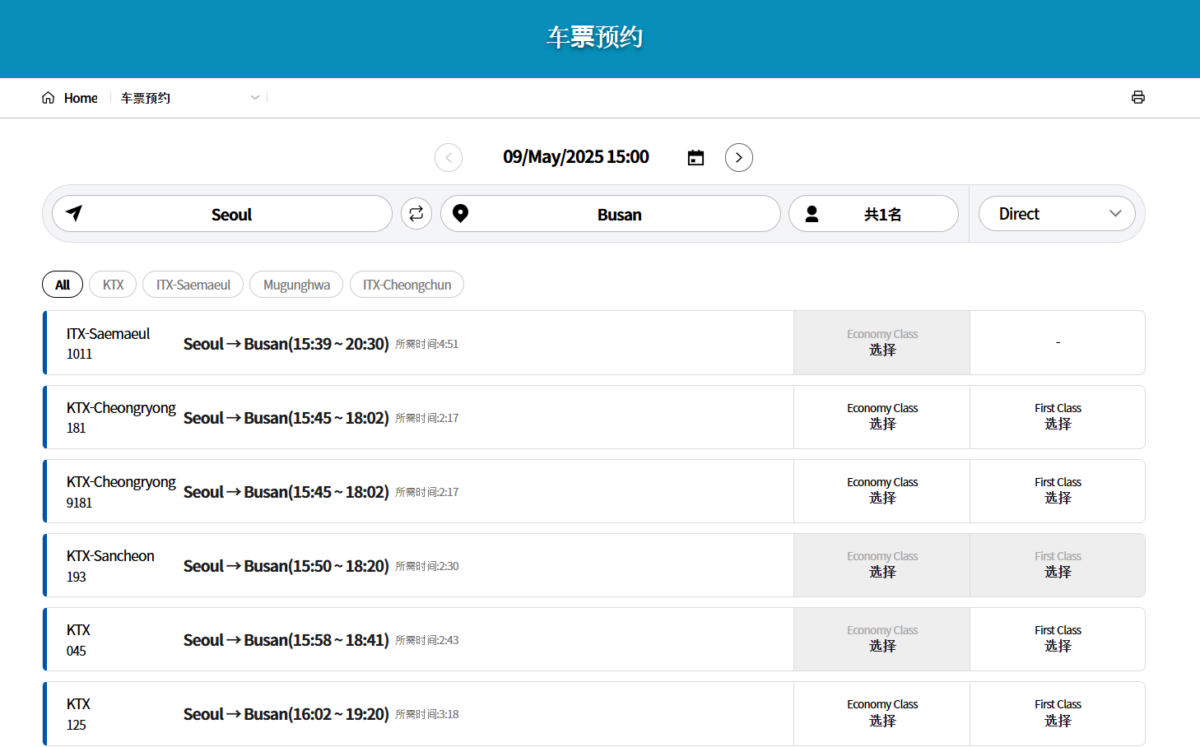Select First Class for KTX 045
This screenshot has height=747, width=1200.
pyautogui.click(x=1057, y=639)
